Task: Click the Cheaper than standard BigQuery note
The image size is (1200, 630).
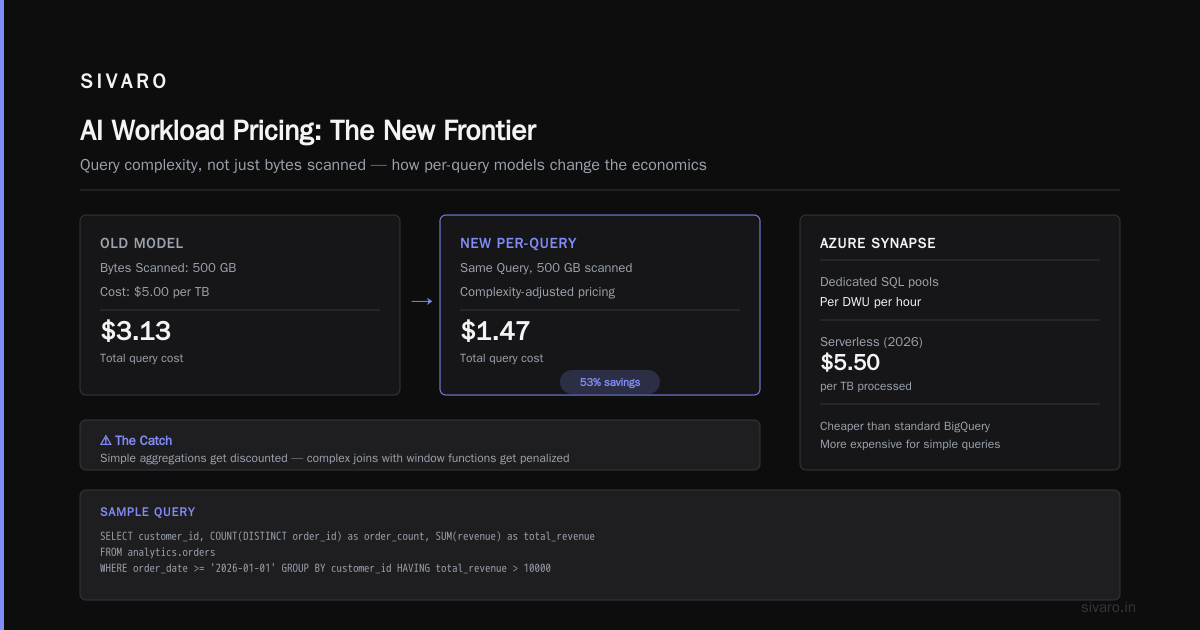Action: point(904,426)
